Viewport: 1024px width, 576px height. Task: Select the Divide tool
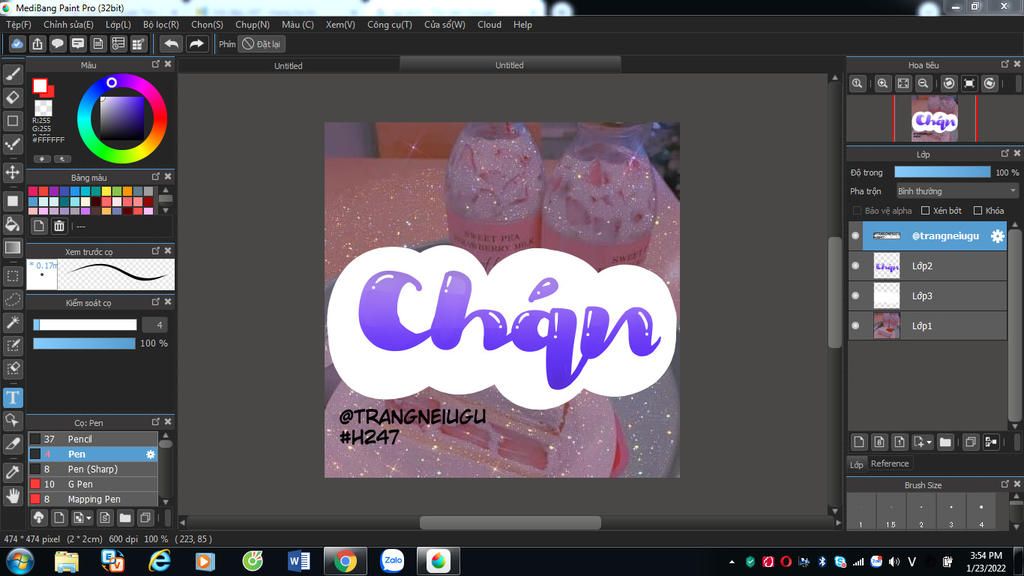tap(12, 444)
